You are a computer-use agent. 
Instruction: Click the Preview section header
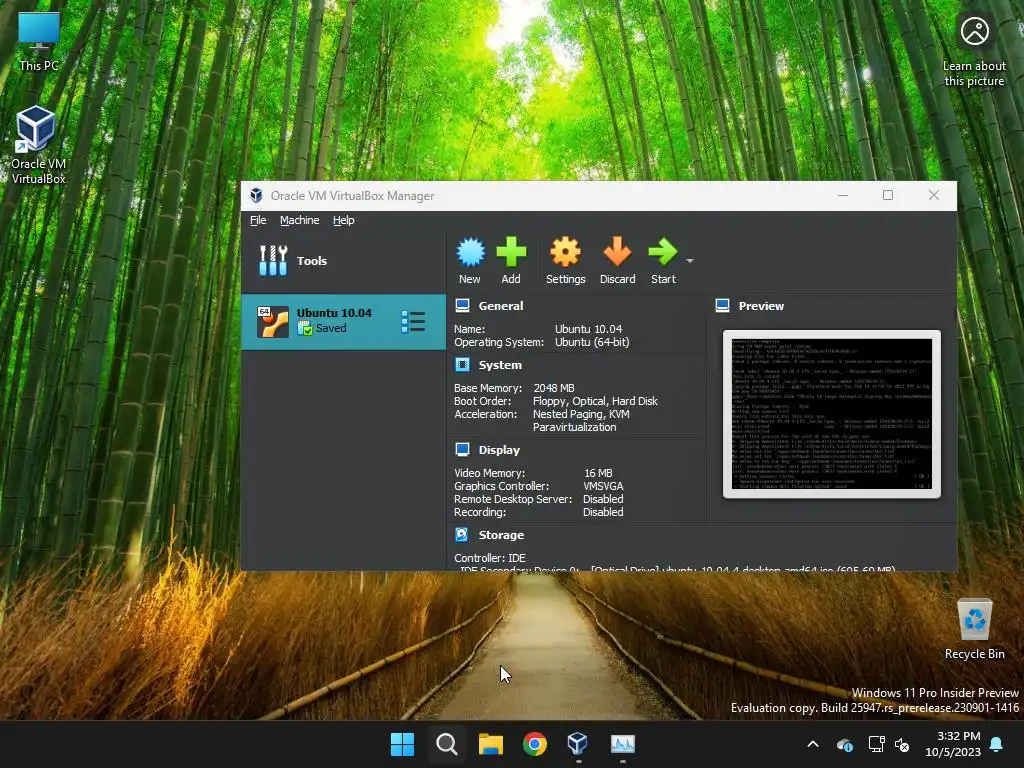(761, 306)
